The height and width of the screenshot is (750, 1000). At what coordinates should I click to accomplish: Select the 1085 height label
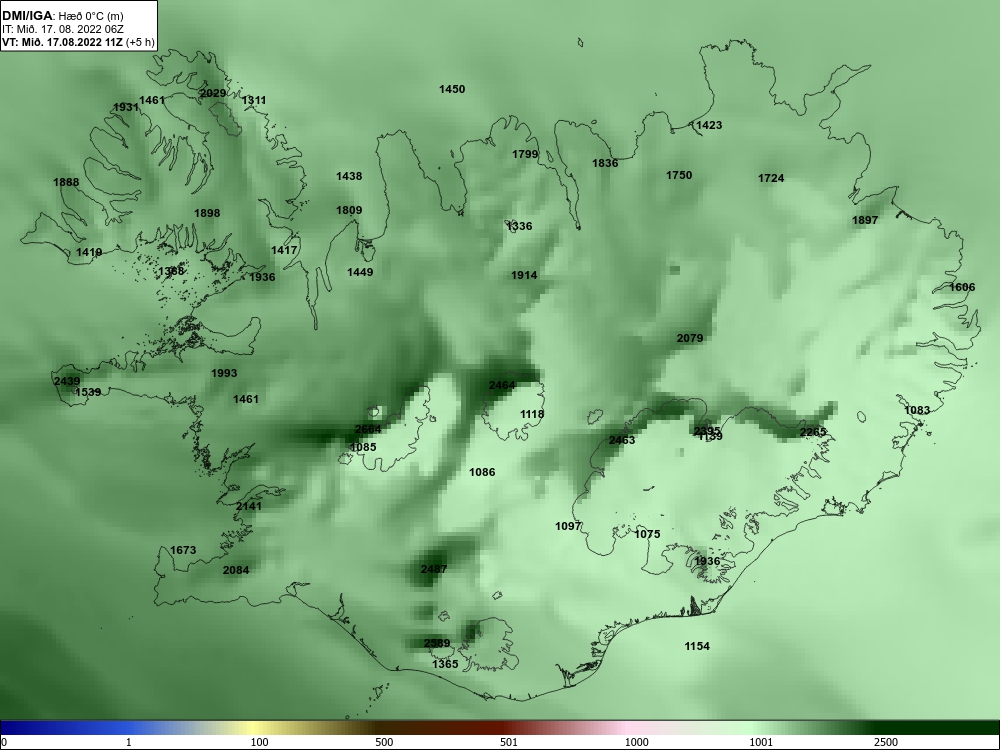(364, 447)
